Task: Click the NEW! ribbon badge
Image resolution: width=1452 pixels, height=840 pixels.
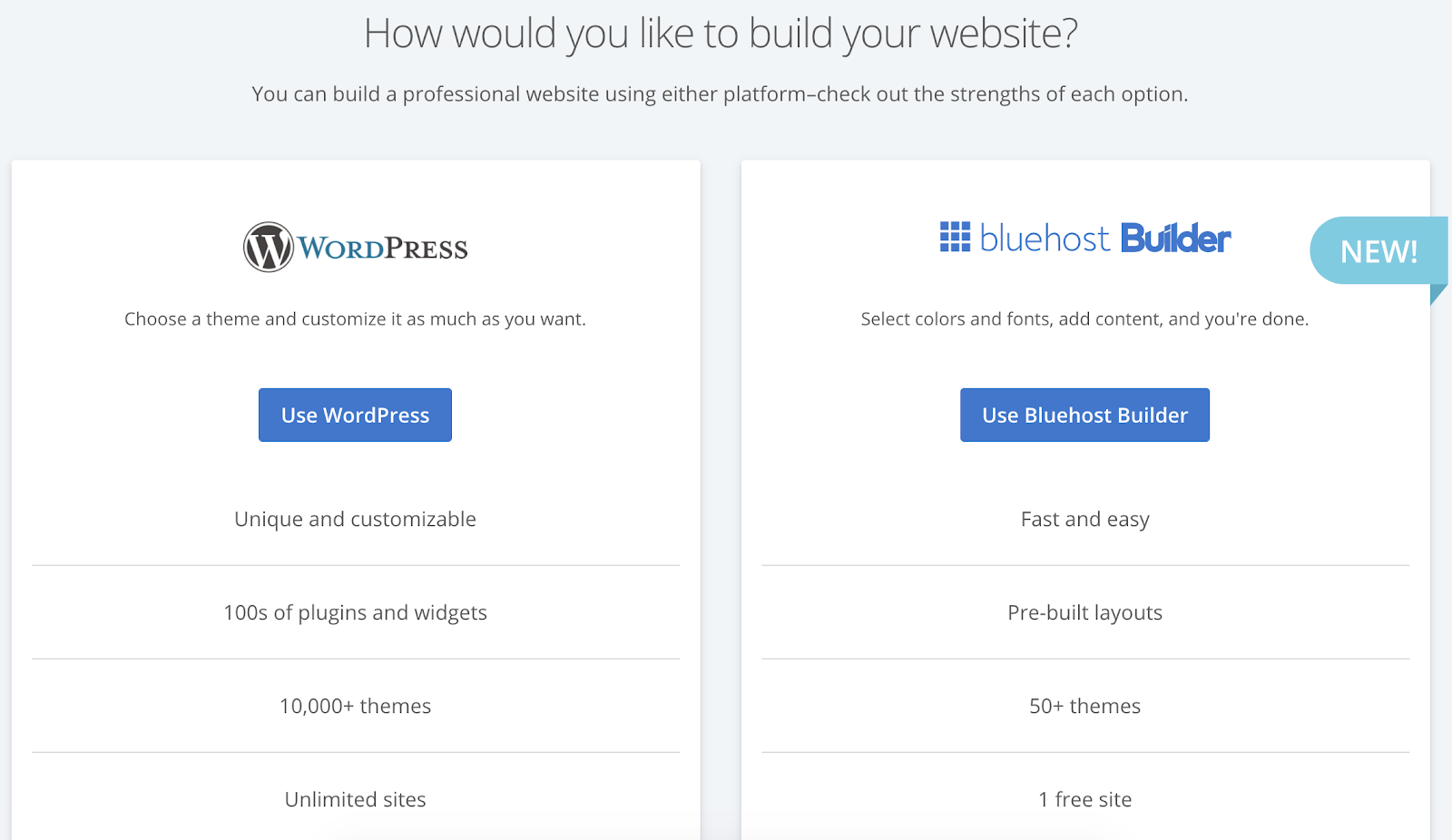Action: [x=1378, y=251]
